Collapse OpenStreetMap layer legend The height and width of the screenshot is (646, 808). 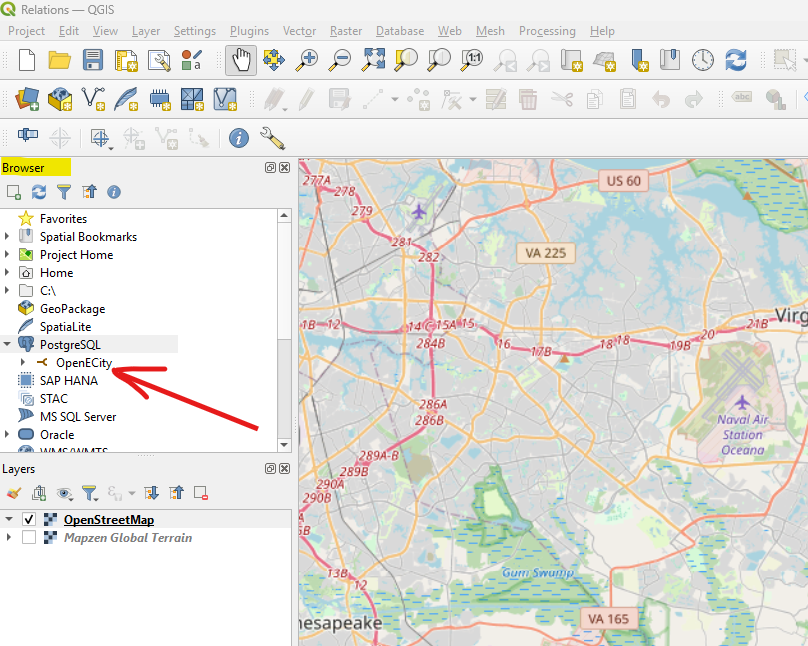tap(8, 519)
